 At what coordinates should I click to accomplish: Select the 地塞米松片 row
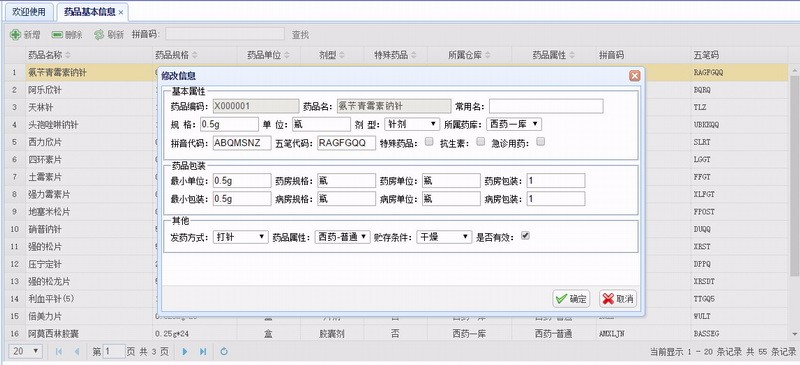pos(396,211)
